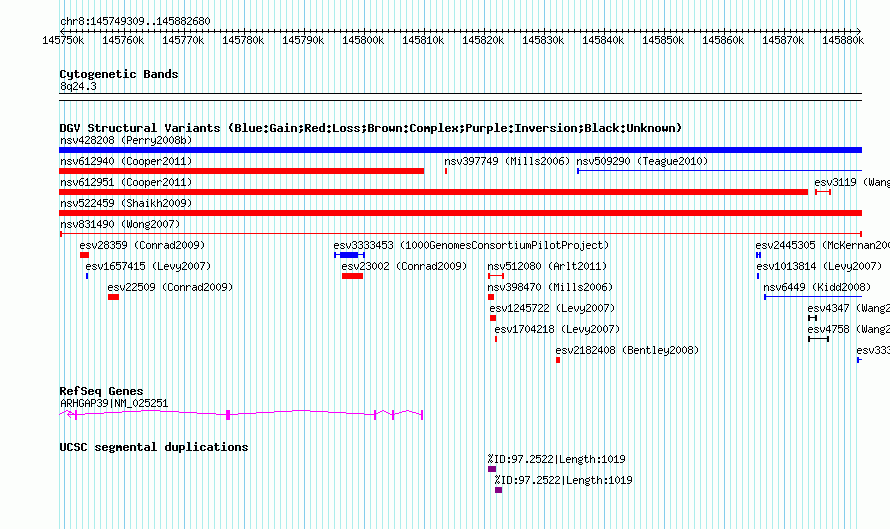This screenshot has height=529, width=890.
Task: Select the esv23002 (Conrad2009) red block
Action: click(x=352, y=276)
